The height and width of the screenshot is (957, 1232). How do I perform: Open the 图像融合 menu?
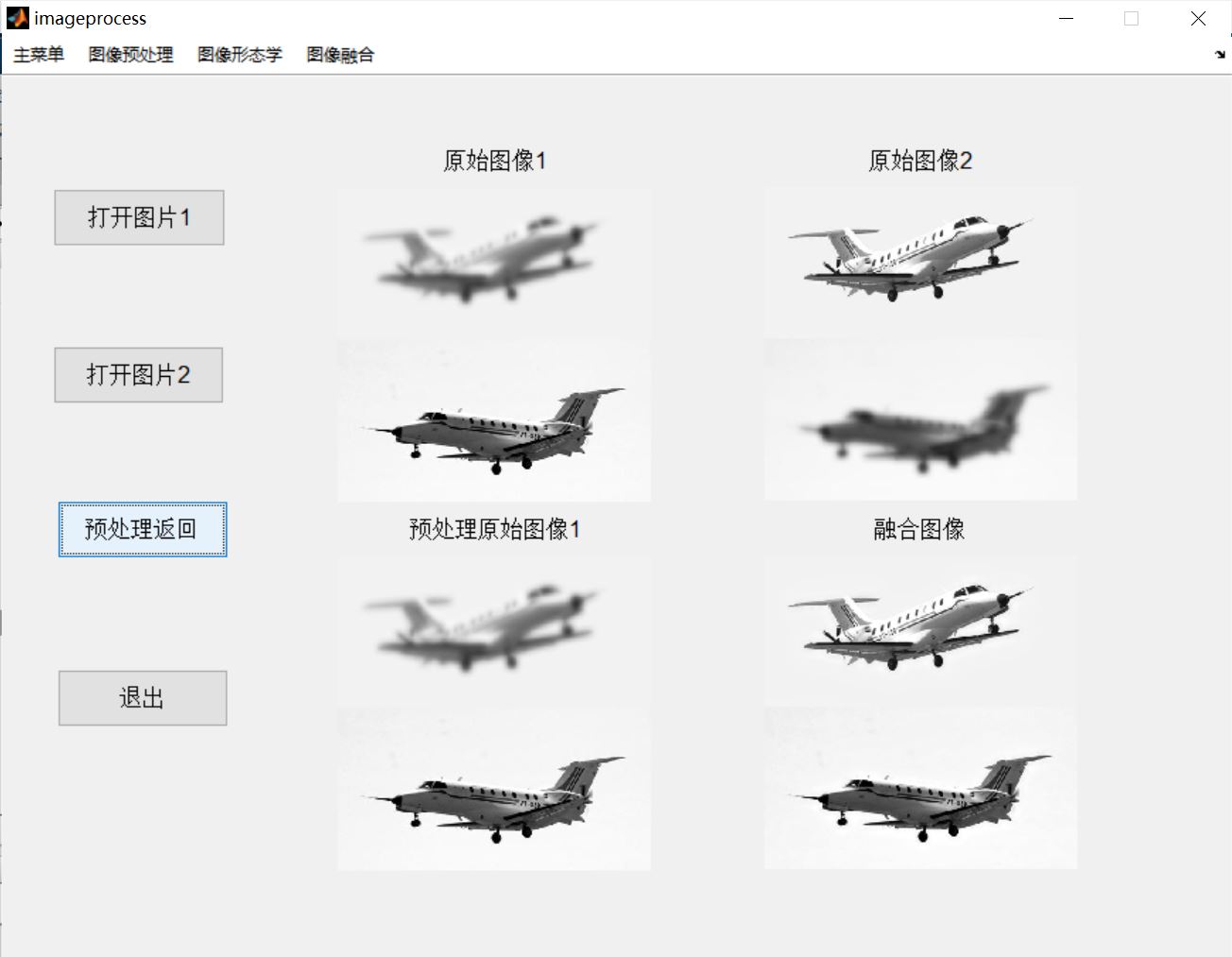pyautogui.click(x=339, y=54)
